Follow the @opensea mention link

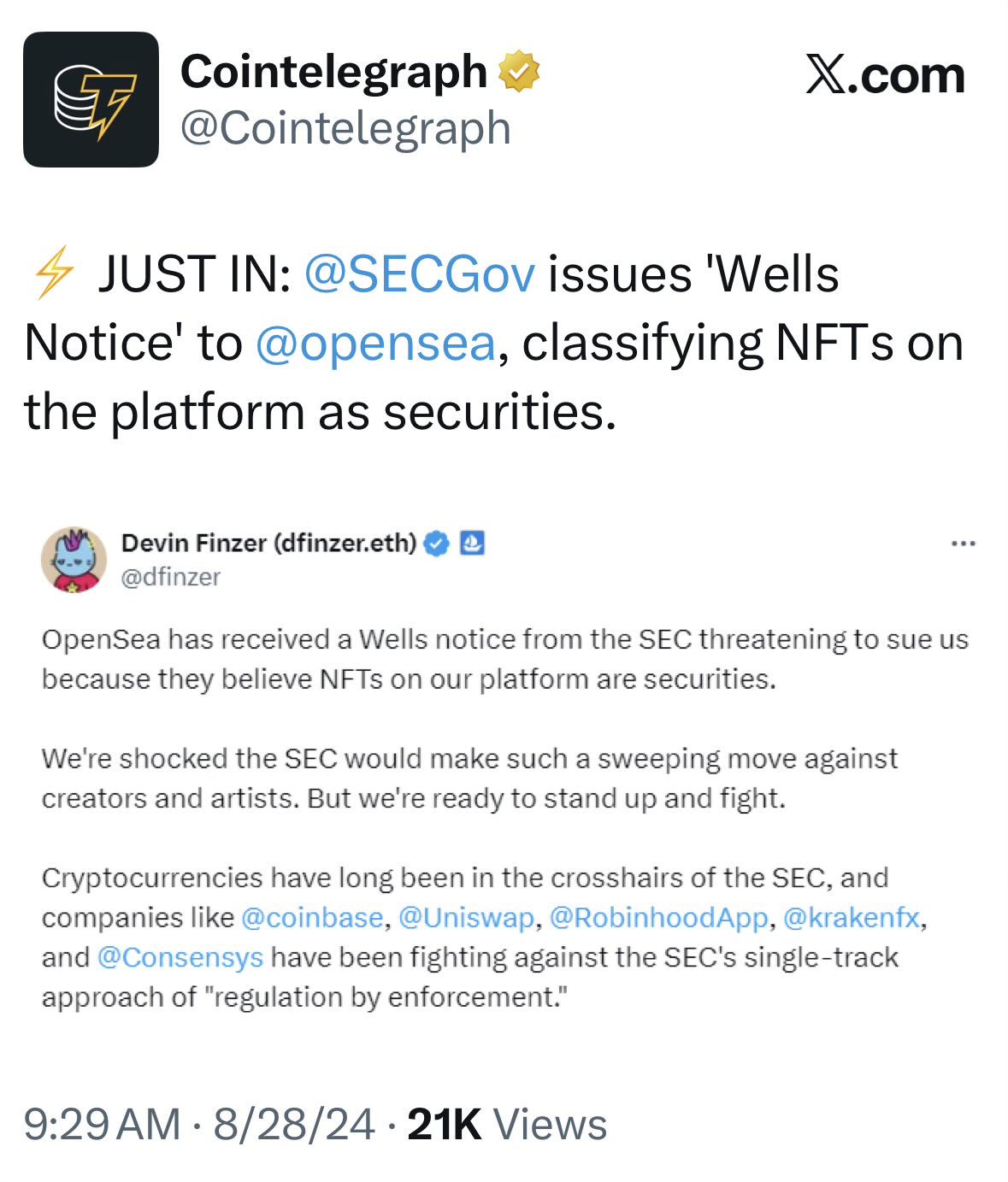375,343
